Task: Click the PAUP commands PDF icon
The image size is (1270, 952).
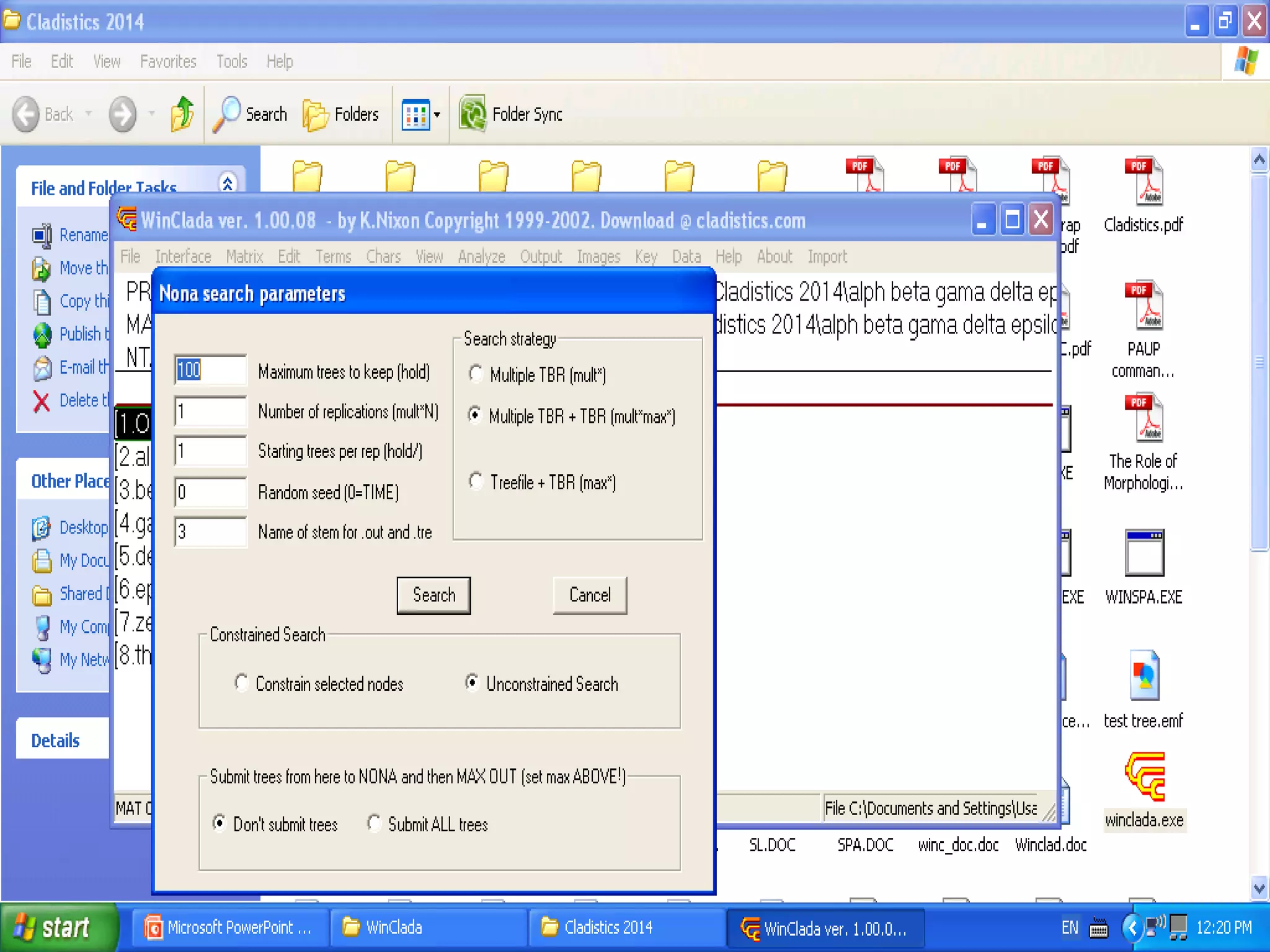Action: pos(1143,305)
